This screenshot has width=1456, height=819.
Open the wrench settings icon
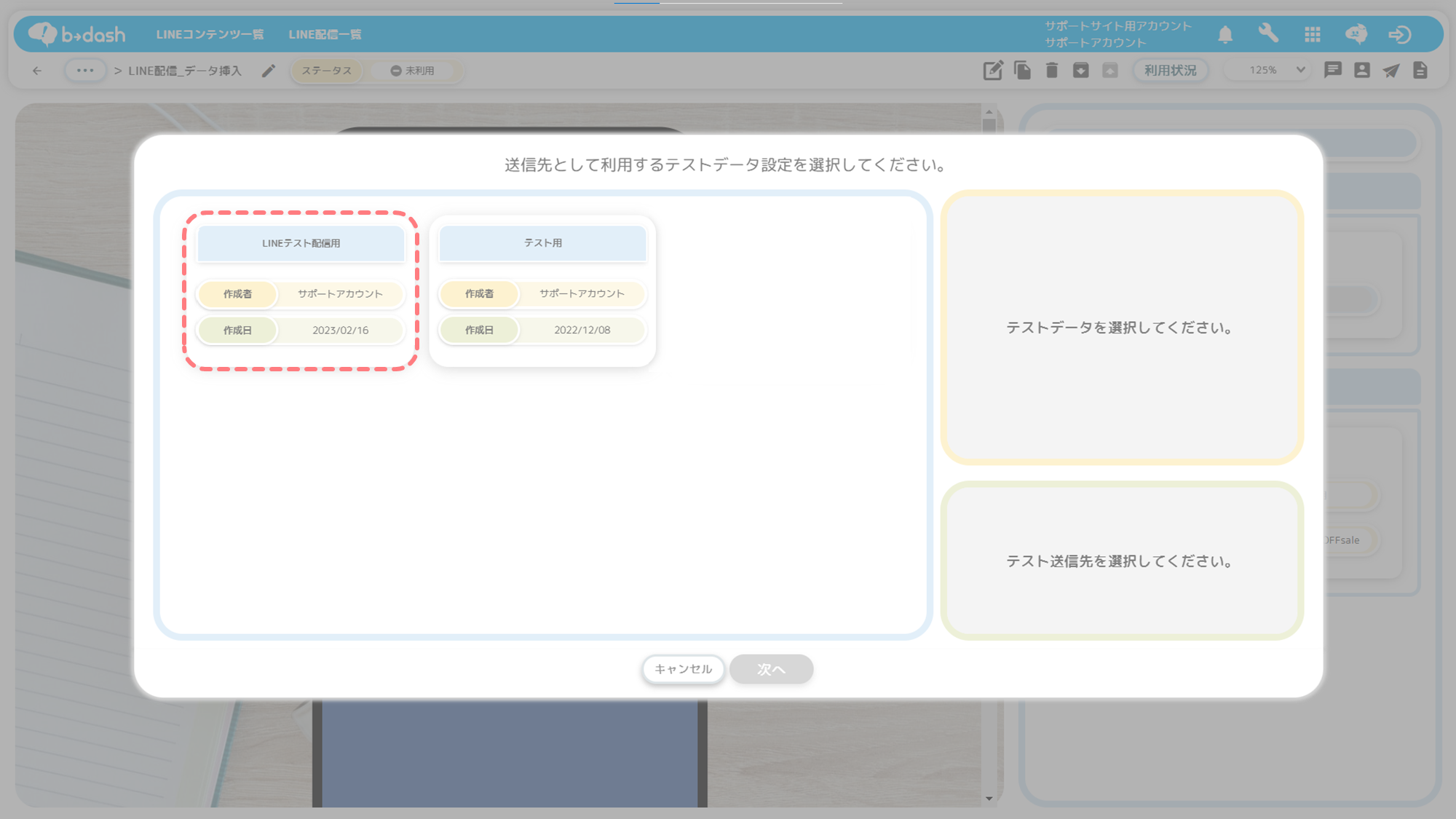pyautogui.click(x=1268, y=33)
